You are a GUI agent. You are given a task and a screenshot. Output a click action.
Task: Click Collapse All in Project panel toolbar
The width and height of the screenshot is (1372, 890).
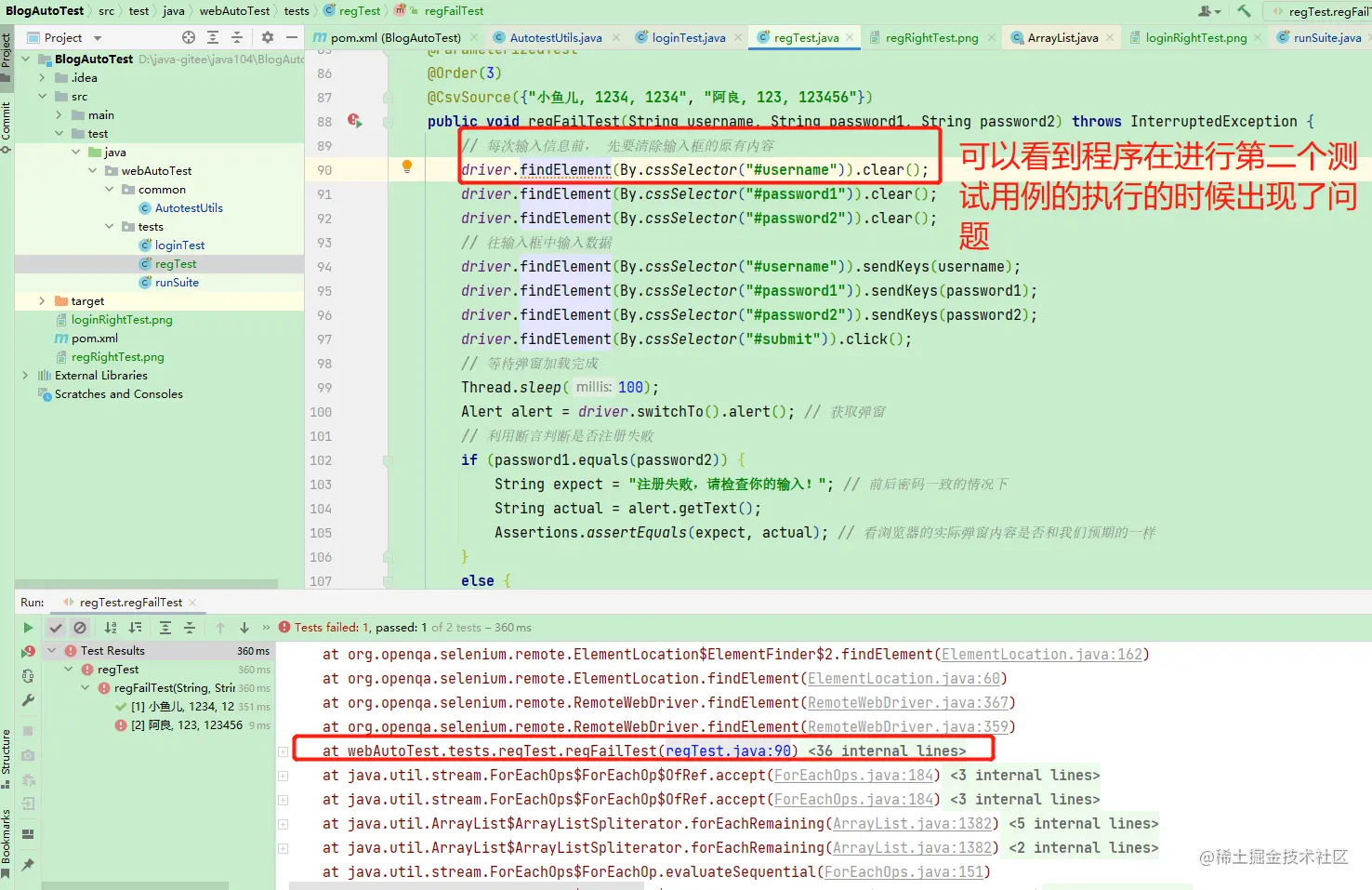coord(237,37)
